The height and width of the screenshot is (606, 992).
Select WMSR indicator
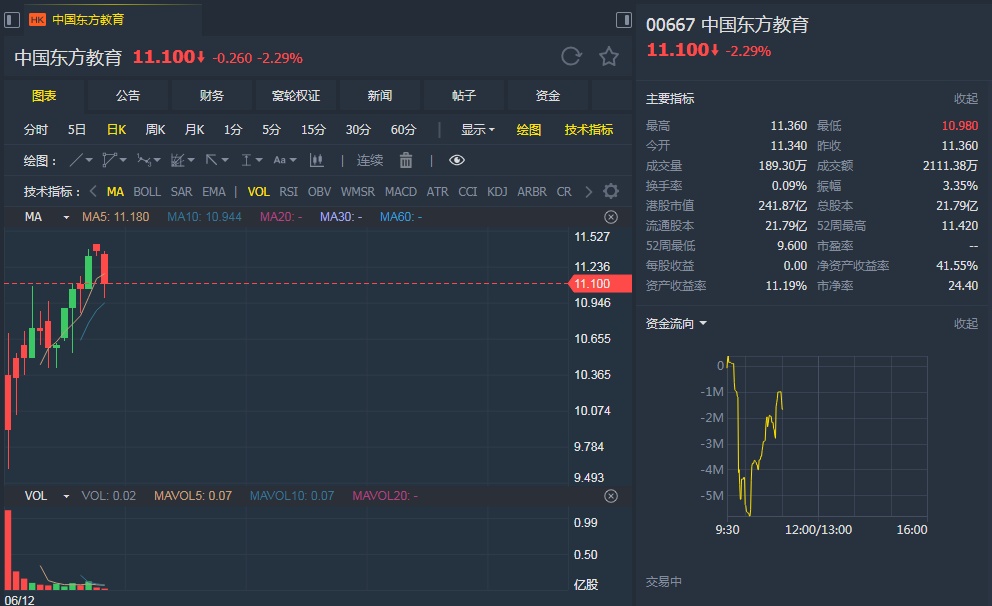[357, 192]
